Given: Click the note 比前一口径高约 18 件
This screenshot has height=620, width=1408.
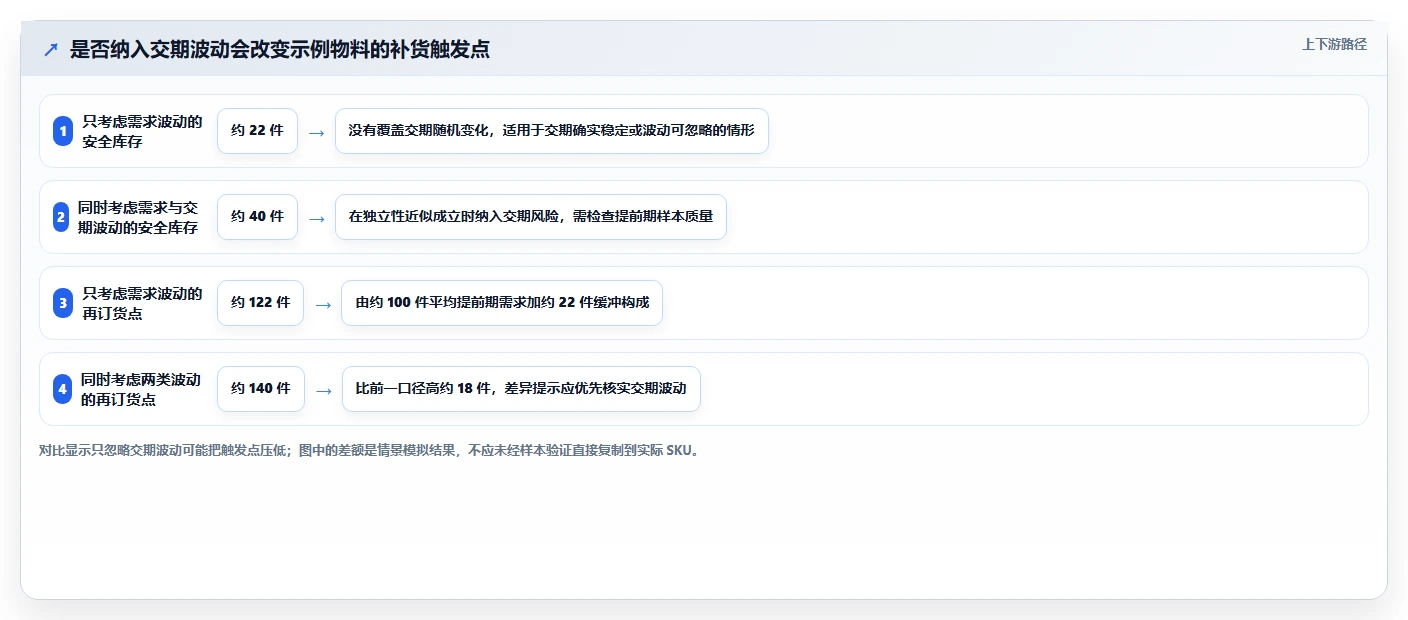Looking at the screenshot, I should [521, 389].
